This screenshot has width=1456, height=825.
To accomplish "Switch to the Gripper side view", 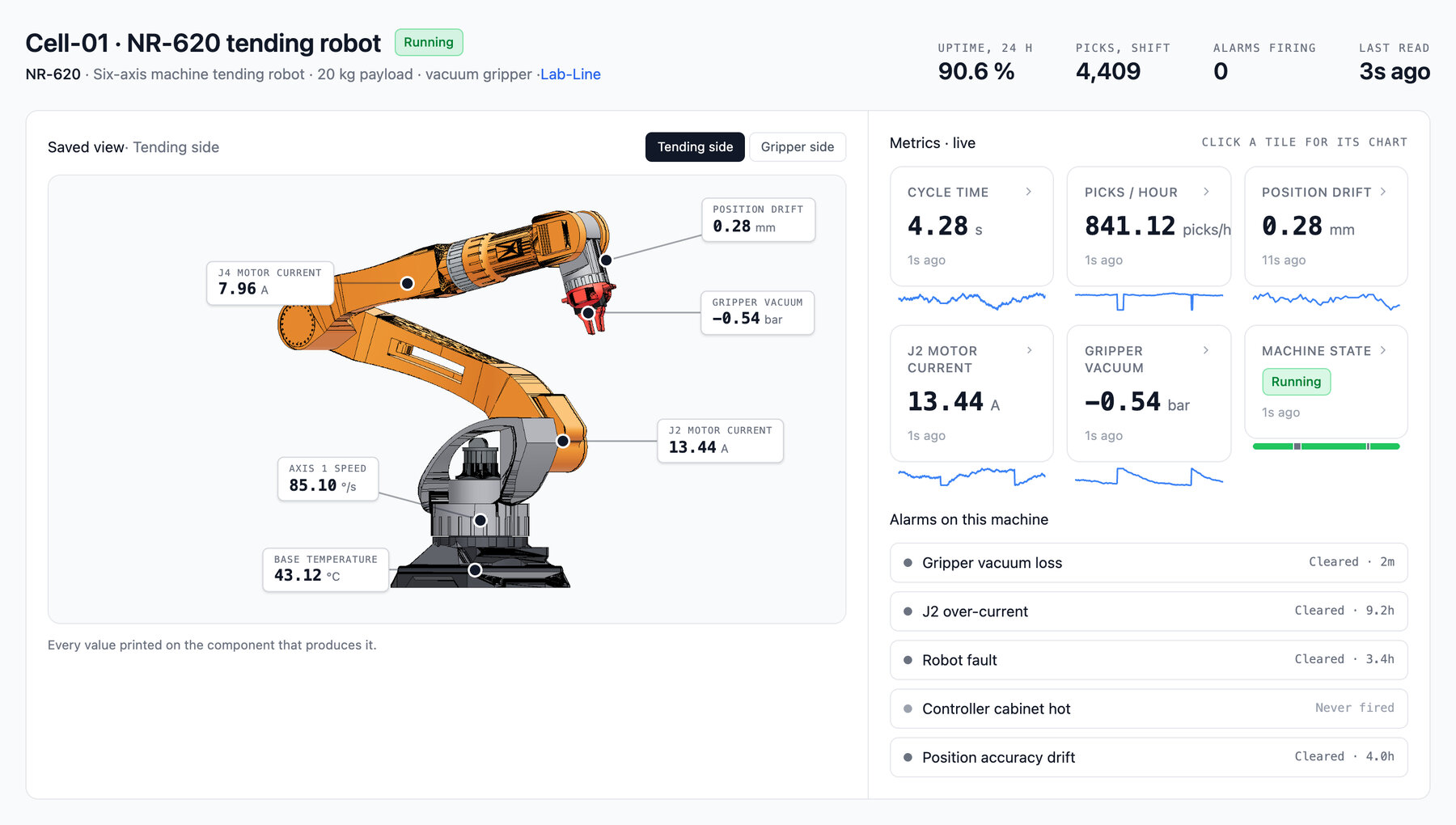I will pos(798,147).
